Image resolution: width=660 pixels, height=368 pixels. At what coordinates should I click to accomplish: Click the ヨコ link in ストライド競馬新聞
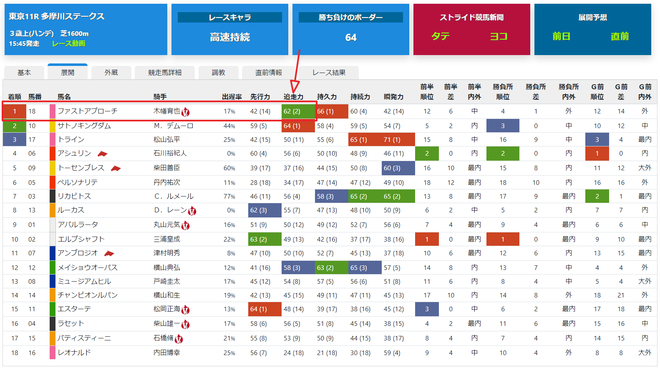(x=499, y=36)
